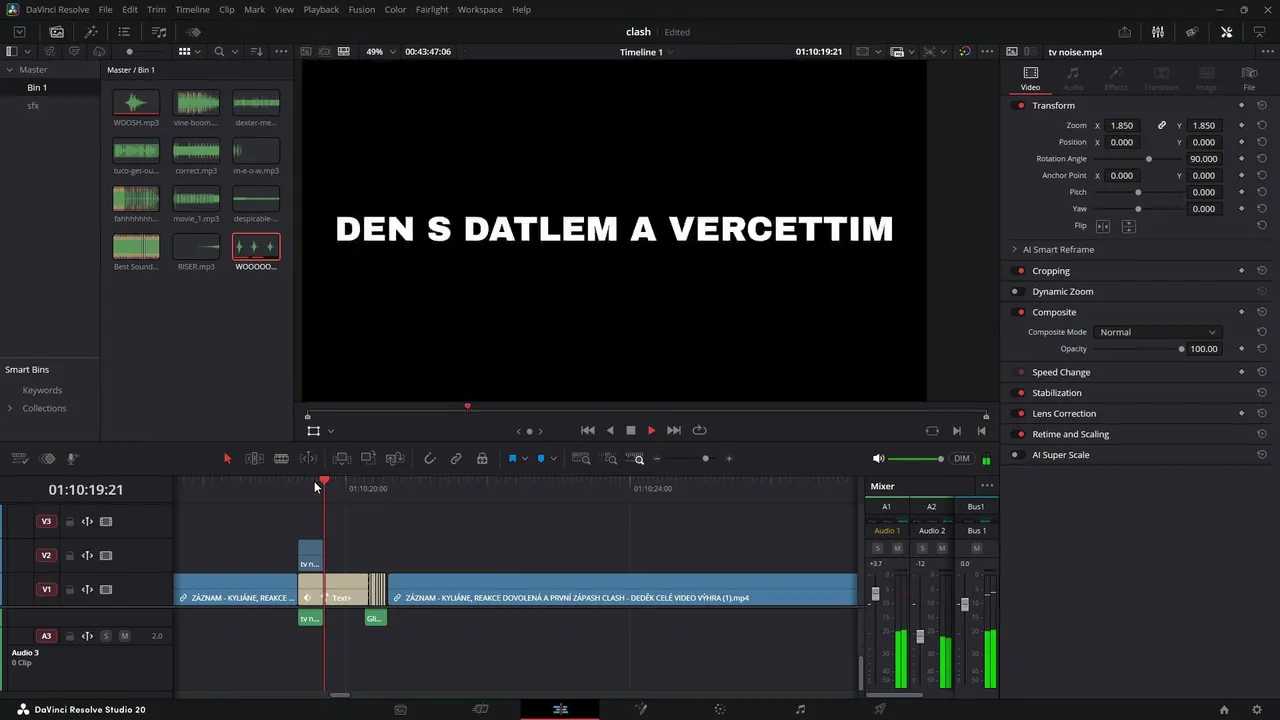Open the Flag color dropdown arrow
This screenshot has height=720, width=1280.
coord(524,459)
